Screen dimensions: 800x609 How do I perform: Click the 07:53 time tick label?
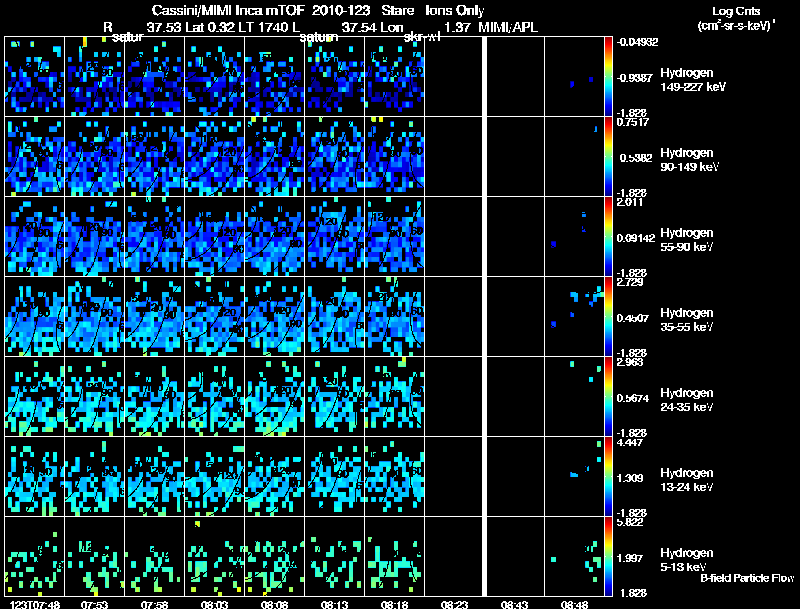(94, 604)
